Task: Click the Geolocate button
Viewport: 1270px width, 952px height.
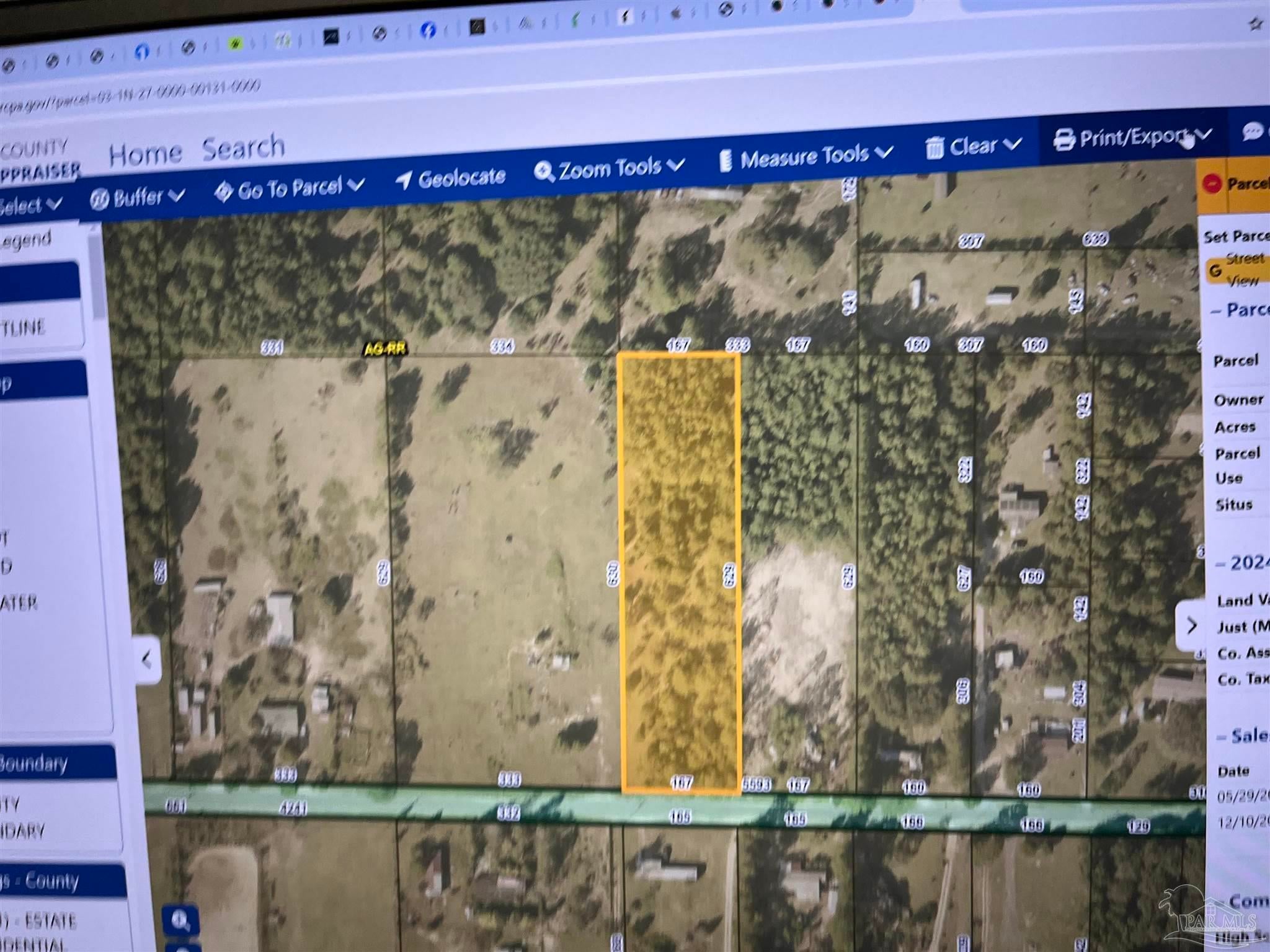Action: (x=451, y=180)
